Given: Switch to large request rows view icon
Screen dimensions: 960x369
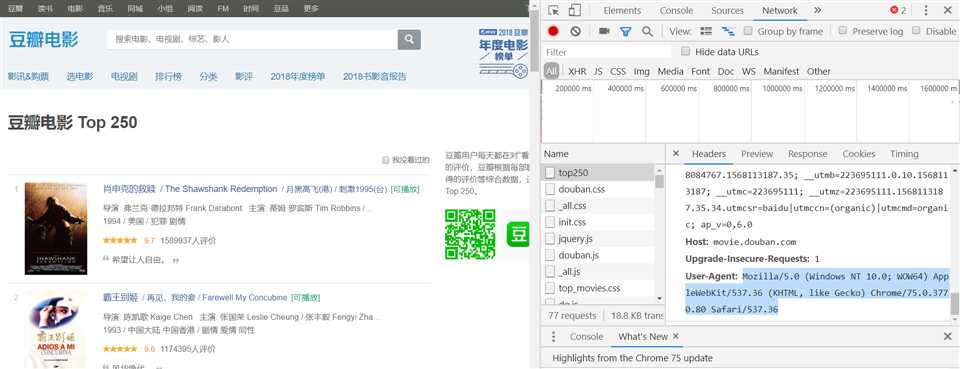Looking at the screenshot, I should tap(706, 31).
